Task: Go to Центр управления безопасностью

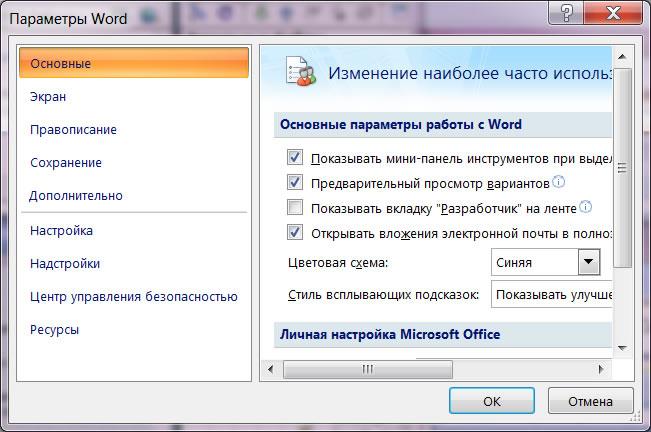Action: [x=134, y=297]
